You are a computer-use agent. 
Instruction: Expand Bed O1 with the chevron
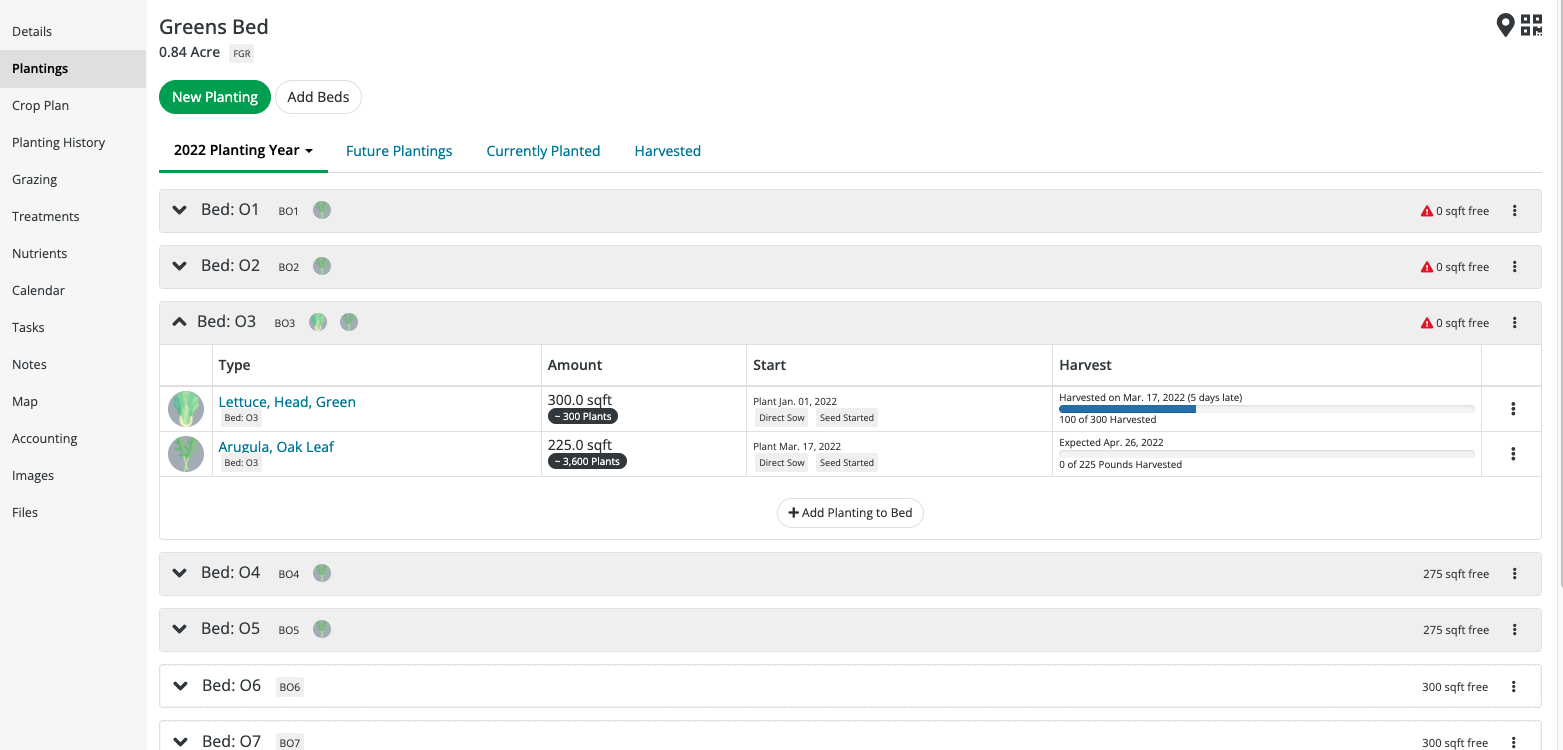point(180,210)
